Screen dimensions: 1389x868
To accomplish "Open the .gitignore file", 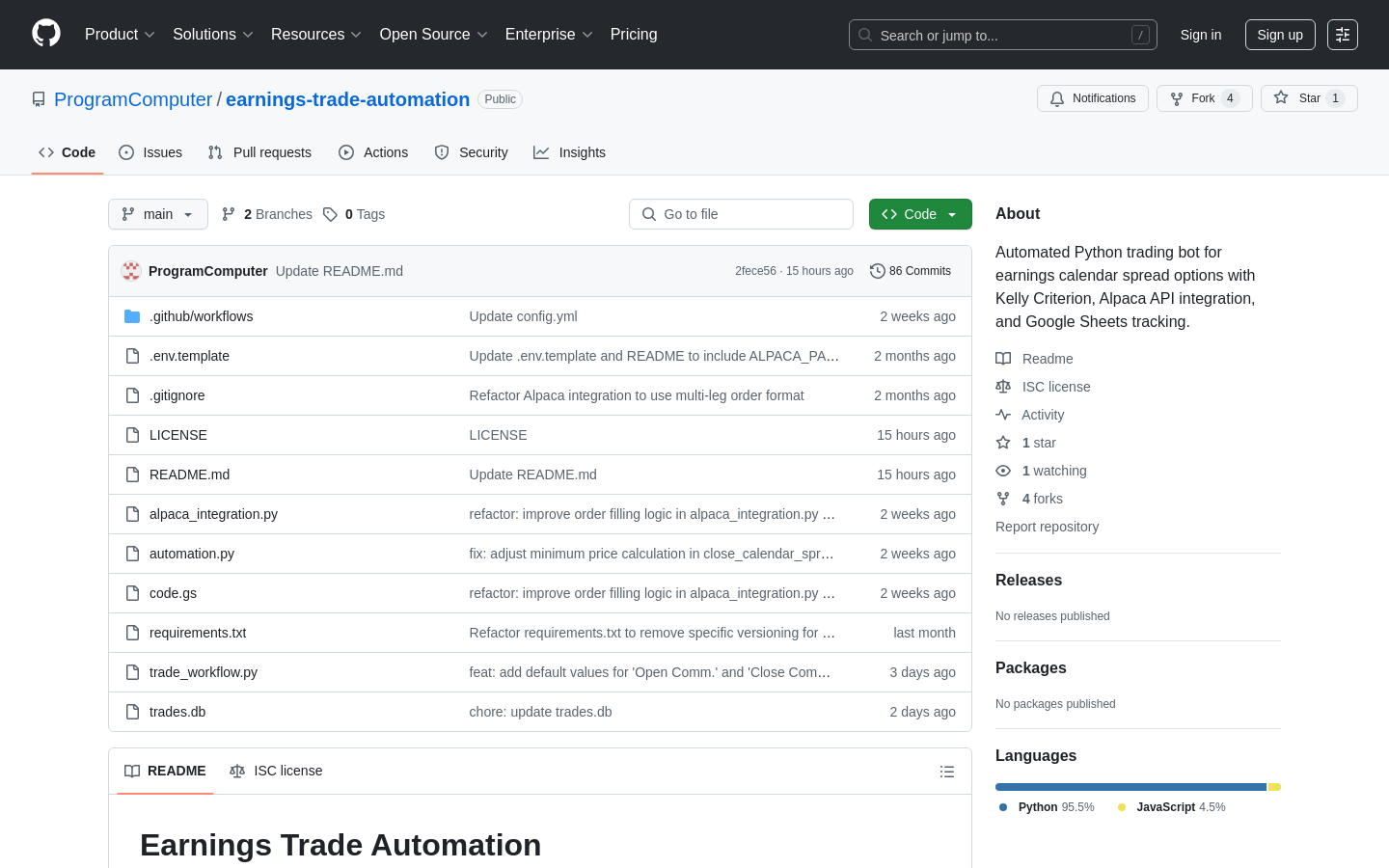I will (x=177, y=395).
